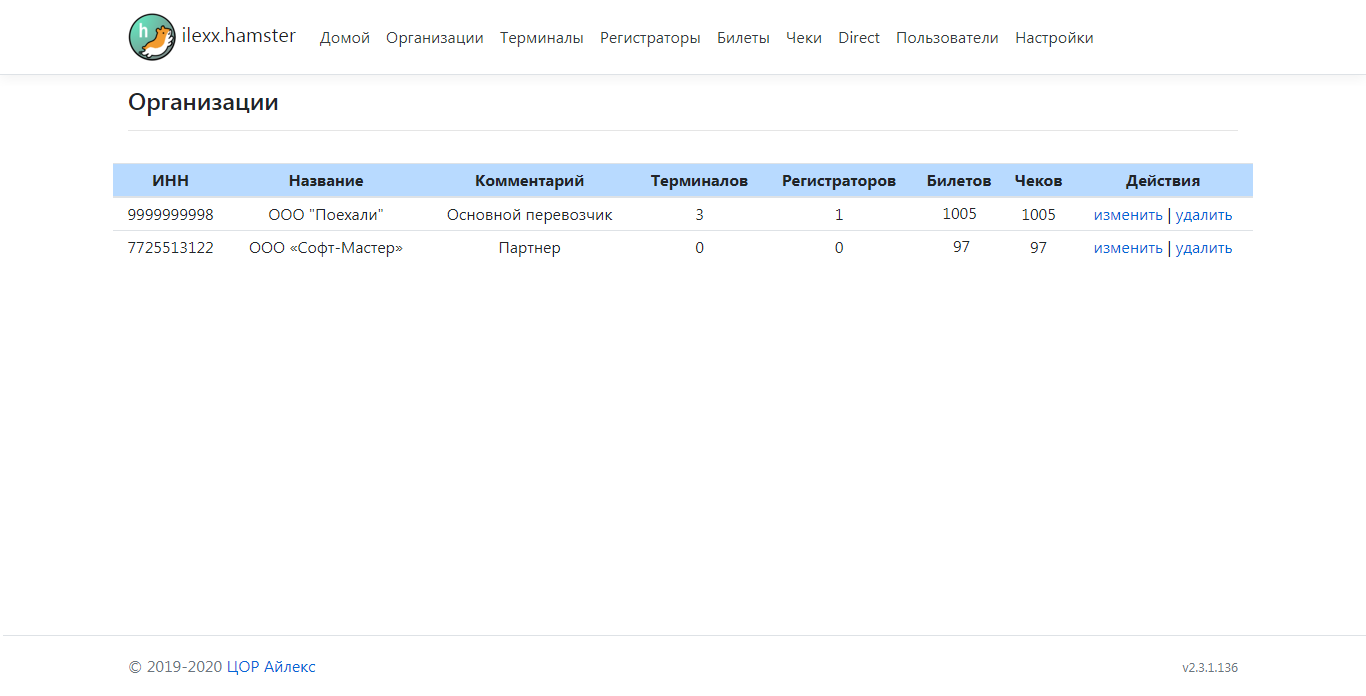Open the Терминалы section
1366x696 pixels.
point(542,38)
